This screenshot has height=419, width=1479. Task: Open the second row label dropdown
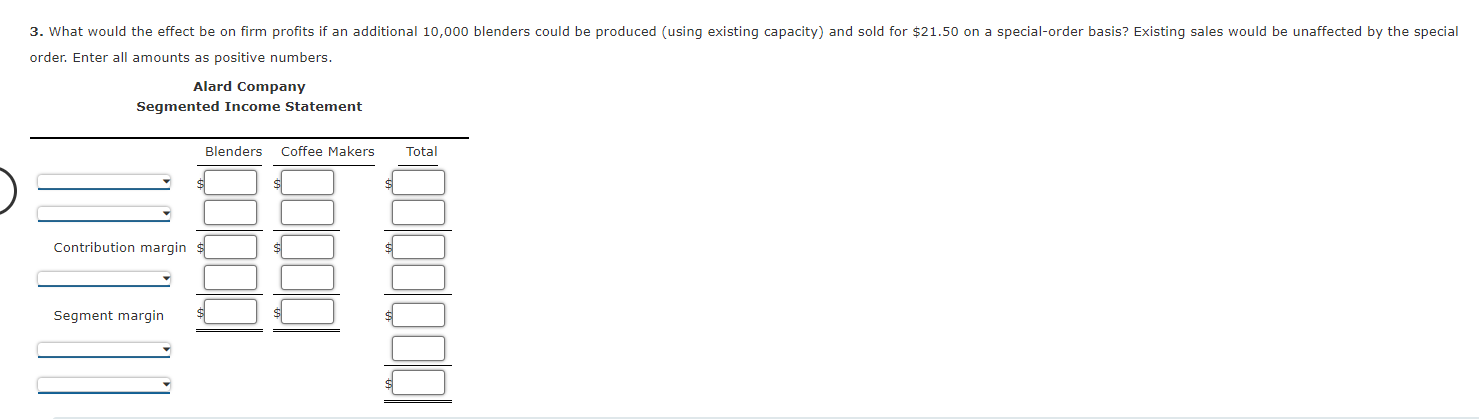coord(104,214)
